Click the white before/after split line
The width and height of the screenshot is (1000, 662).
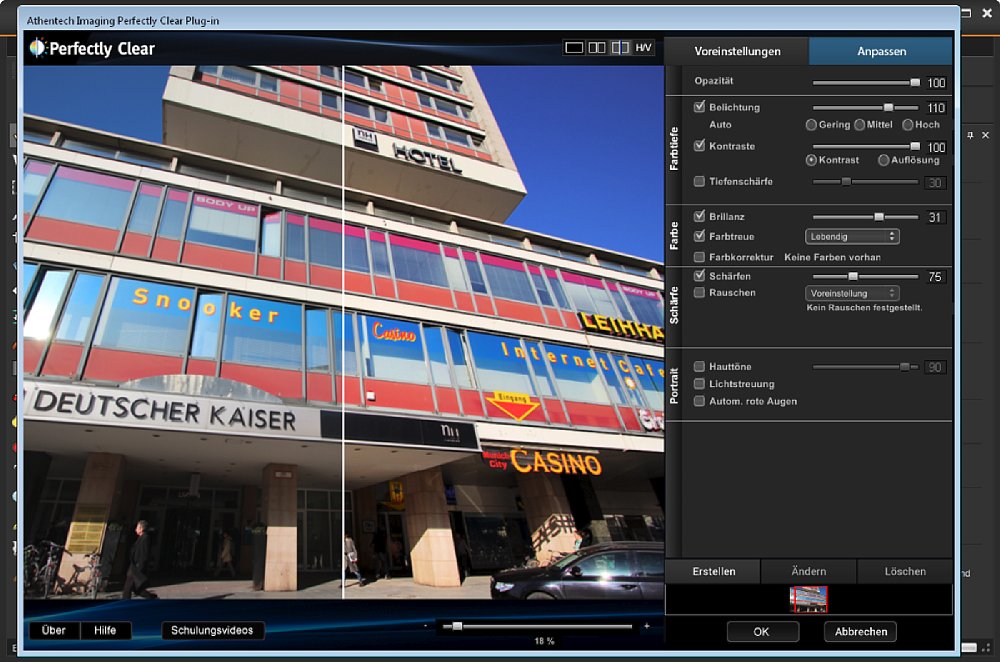(343, 332)
